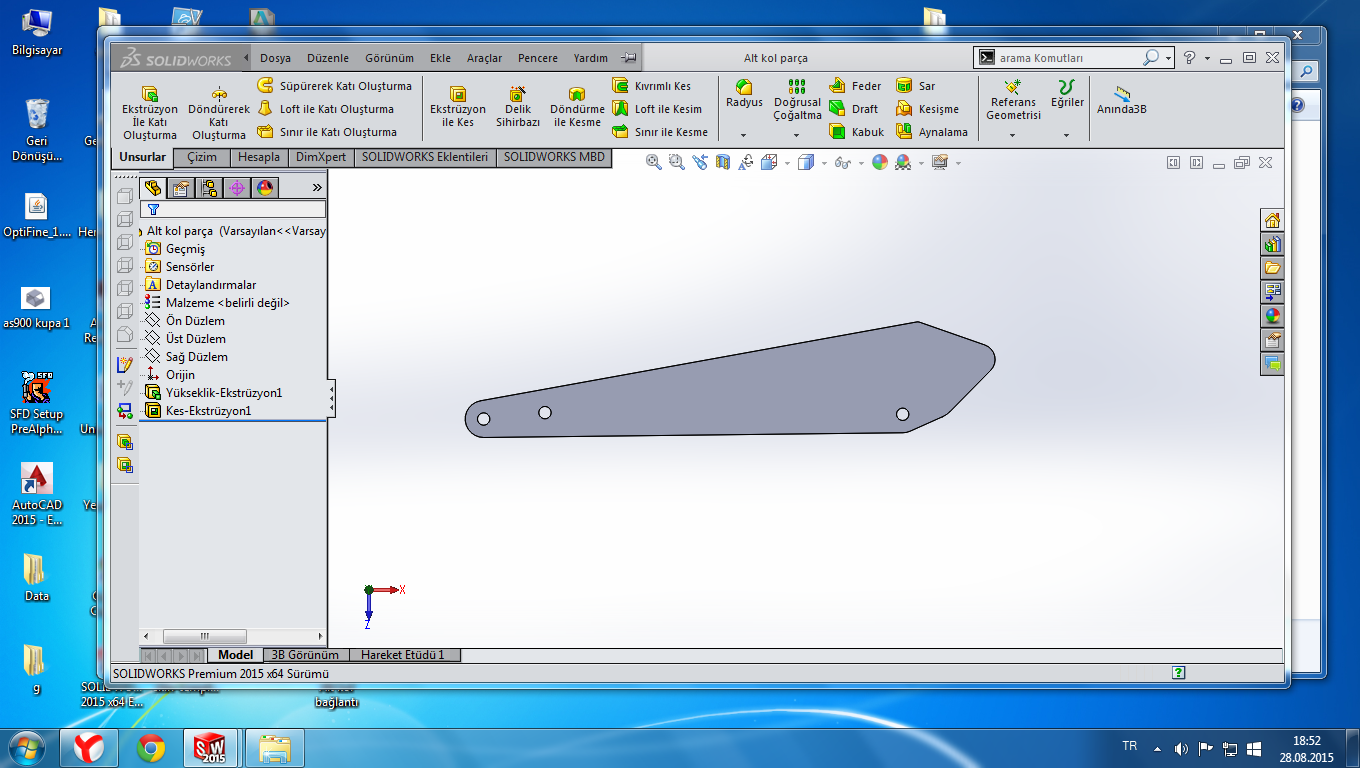Open the Dosya menu

coord(275,58)
